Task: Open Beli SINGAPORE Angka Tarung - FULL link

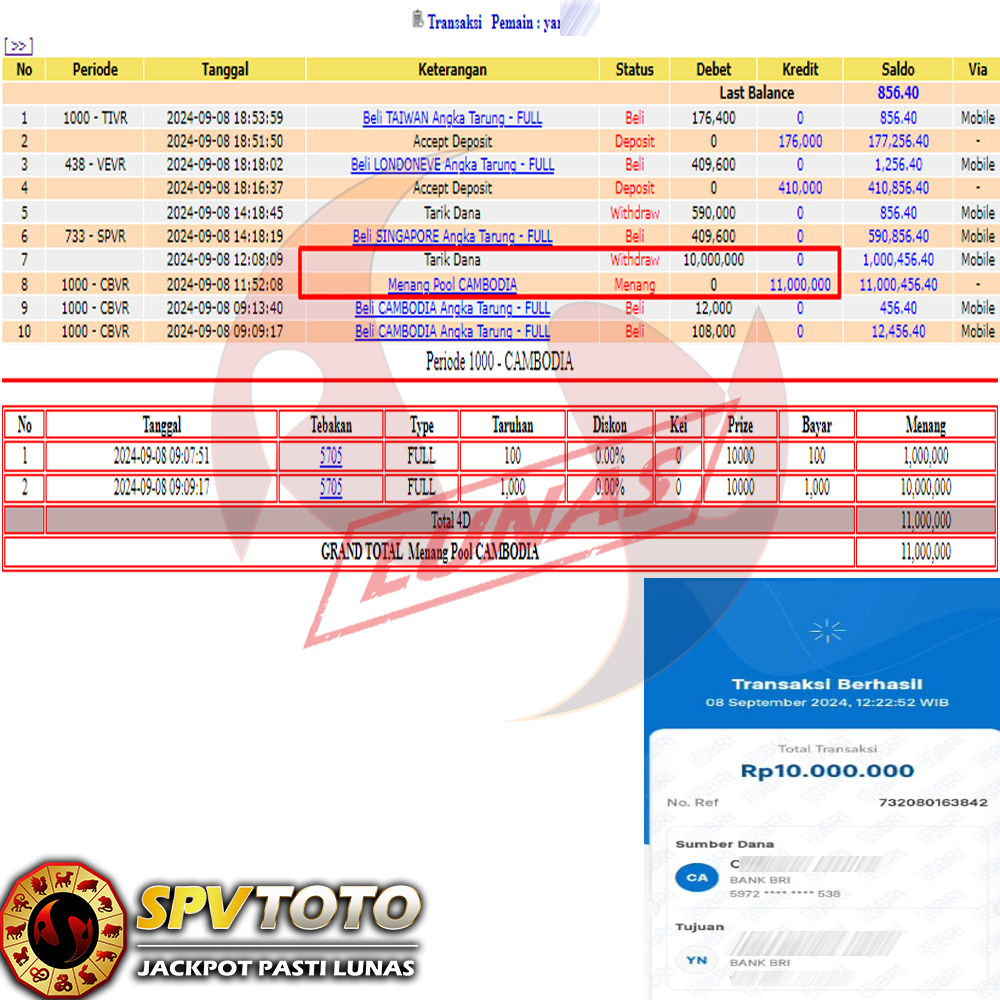Action: point(452,237)
